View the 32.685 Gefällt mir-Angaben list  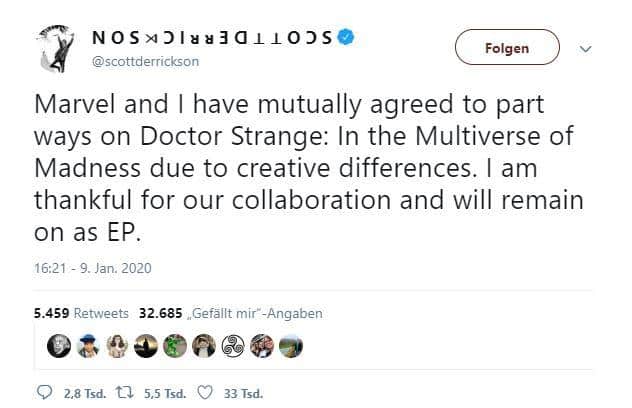coord(231,313)
